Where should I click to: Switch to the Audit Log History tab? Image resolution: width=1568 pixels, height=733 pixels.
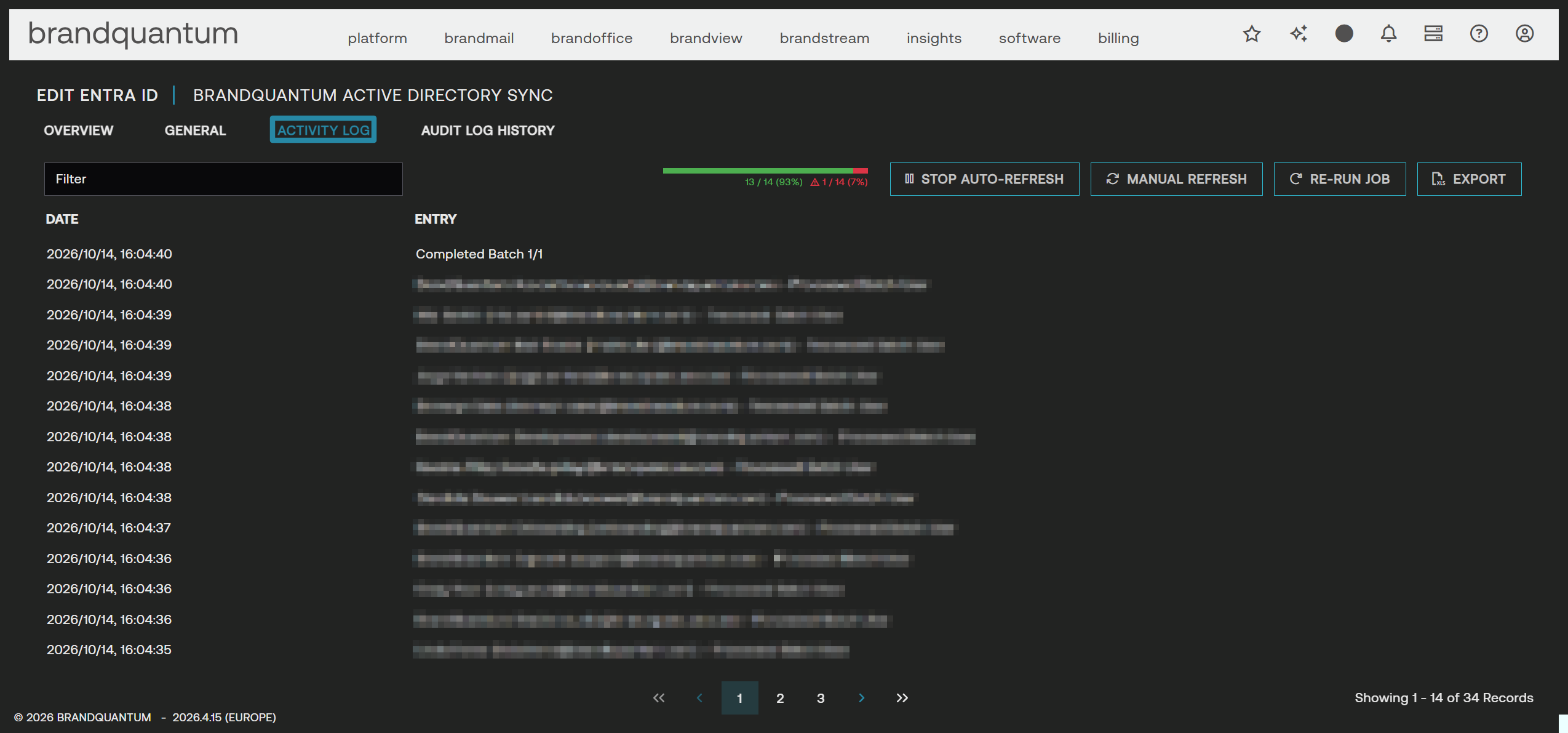tap(488, 130)
